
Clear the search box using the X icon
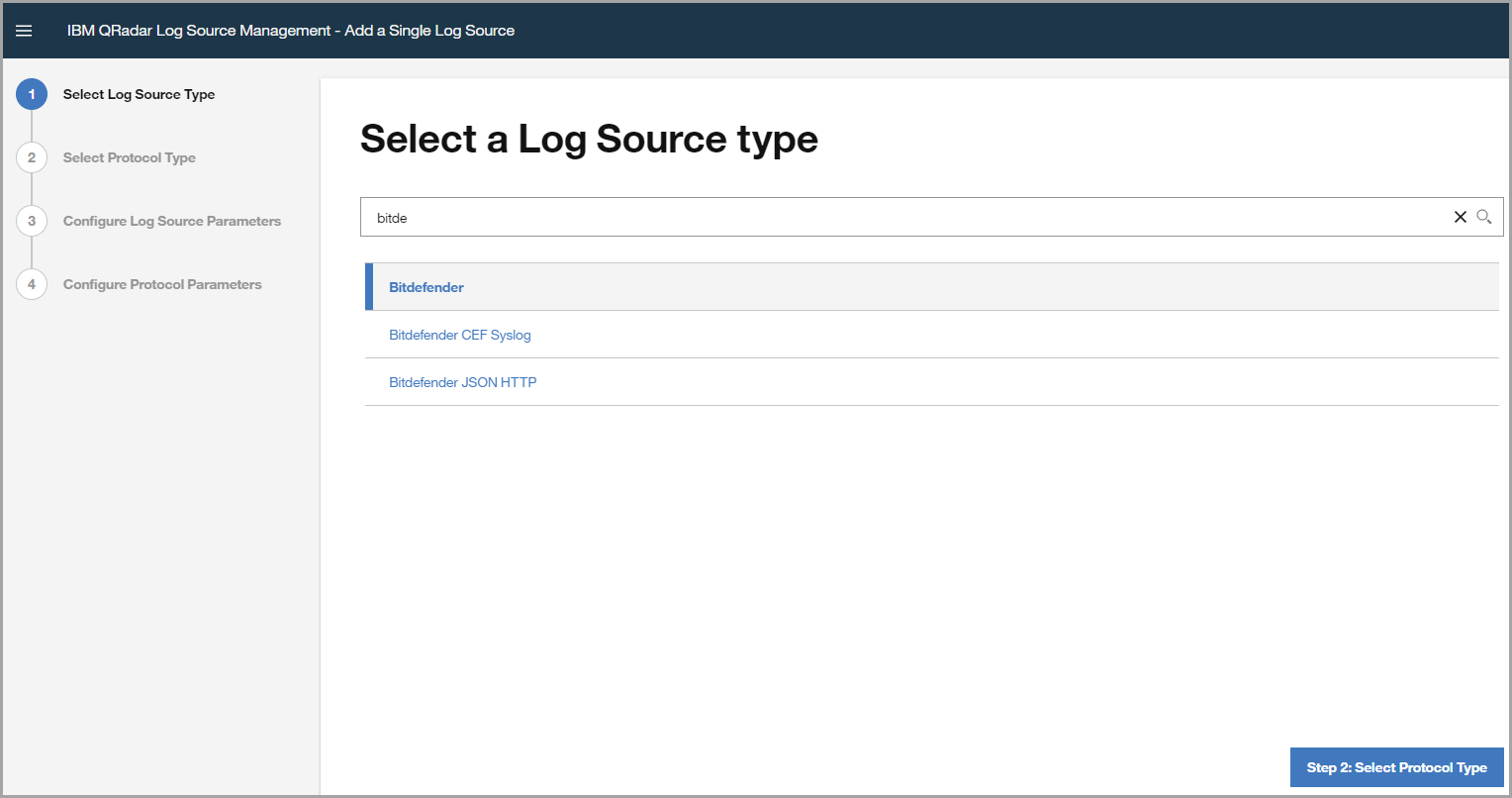[x=1460, y=217]
